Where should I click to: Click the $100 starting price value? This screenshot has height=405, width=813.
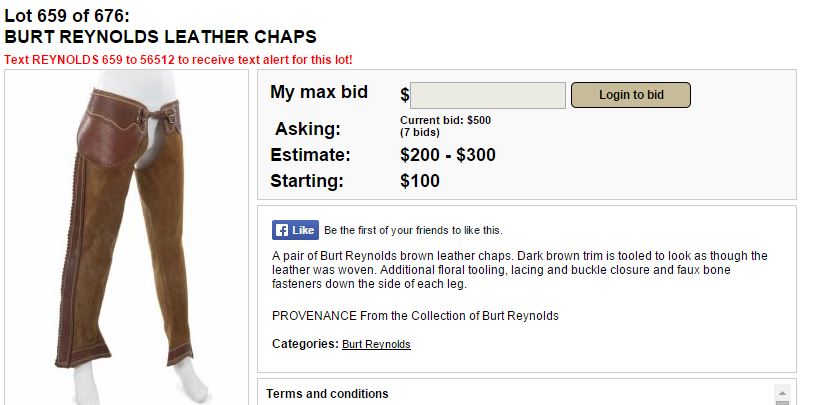(419, 181)
